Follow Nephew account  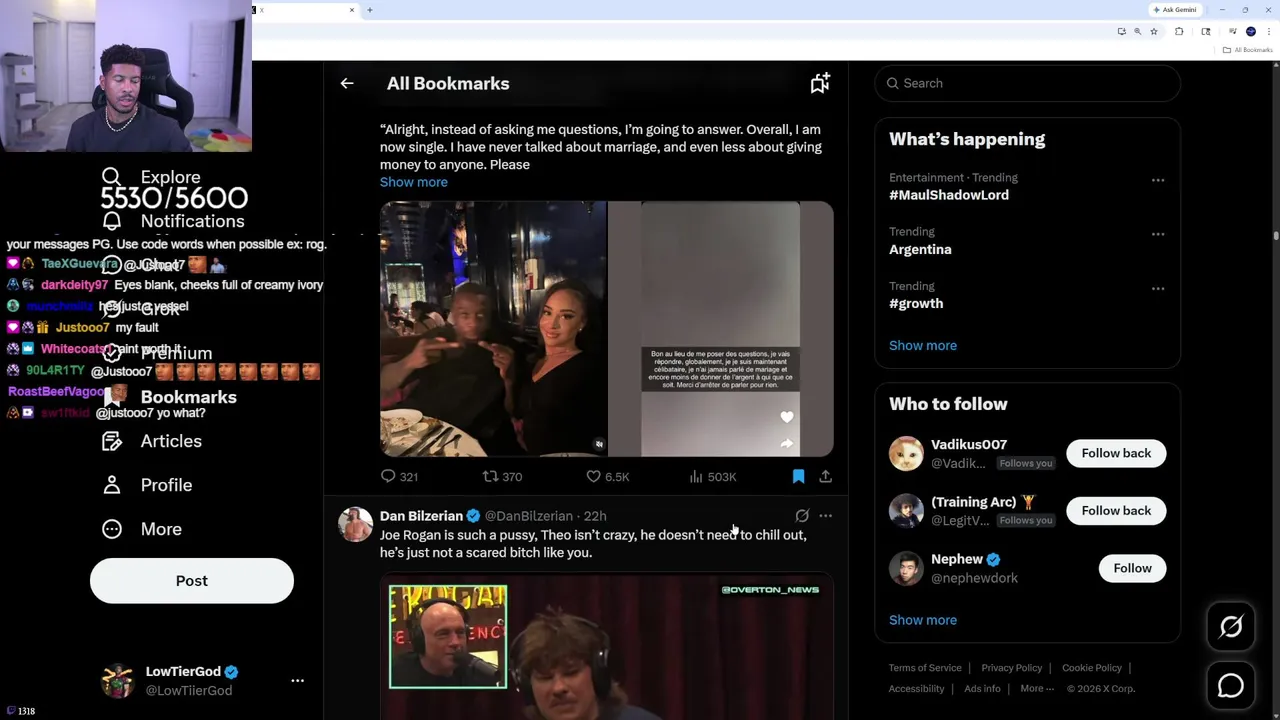click(x=1132, y=568)
